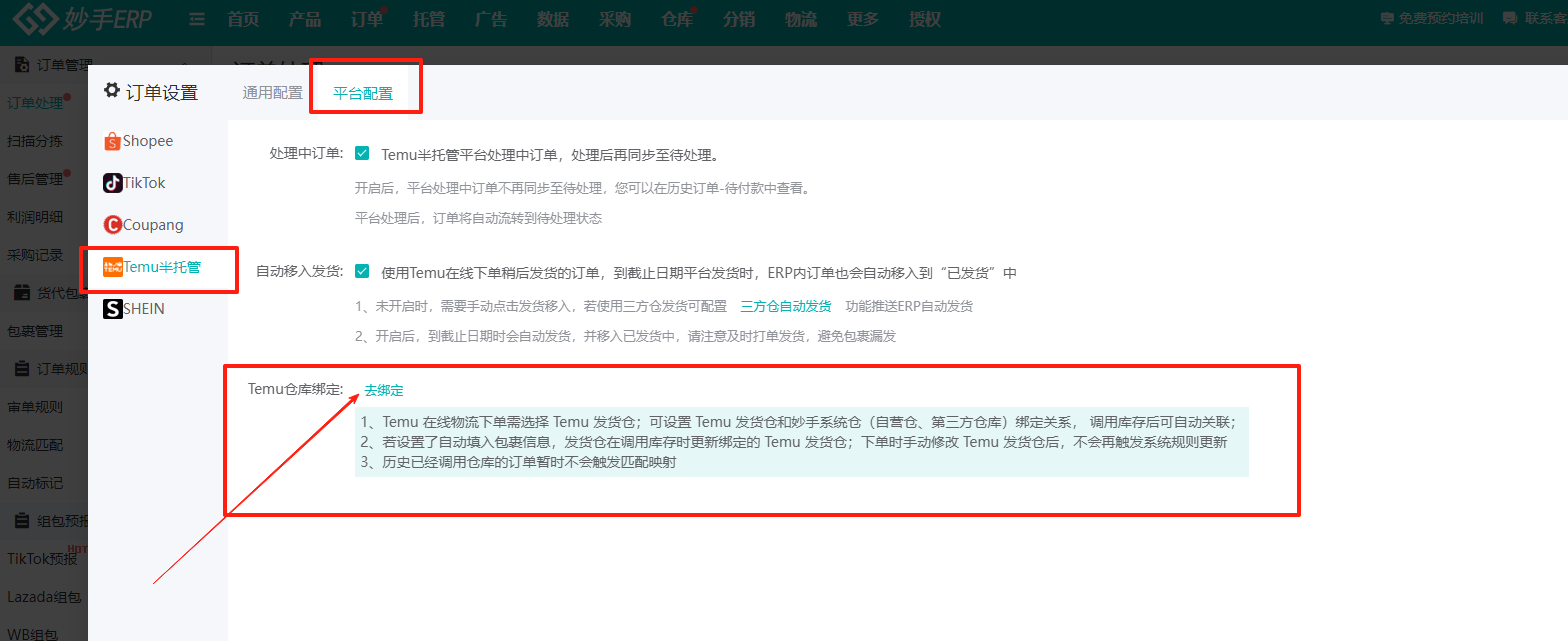Click the 货代包裹 box icon in sidebar
This screenshot has width=1568, height=641.
click(x=22, y=293)
